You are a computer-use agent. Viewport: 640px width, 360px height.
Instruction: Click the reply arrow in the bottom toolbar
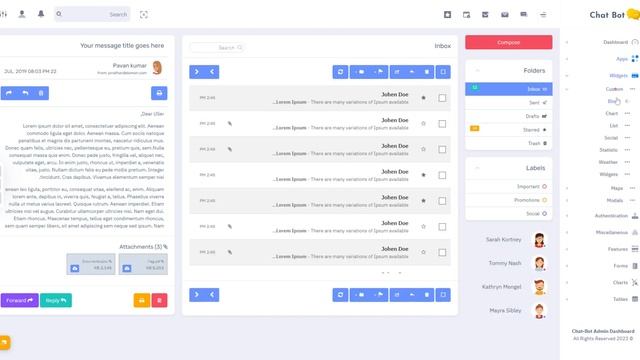point(412,295)
